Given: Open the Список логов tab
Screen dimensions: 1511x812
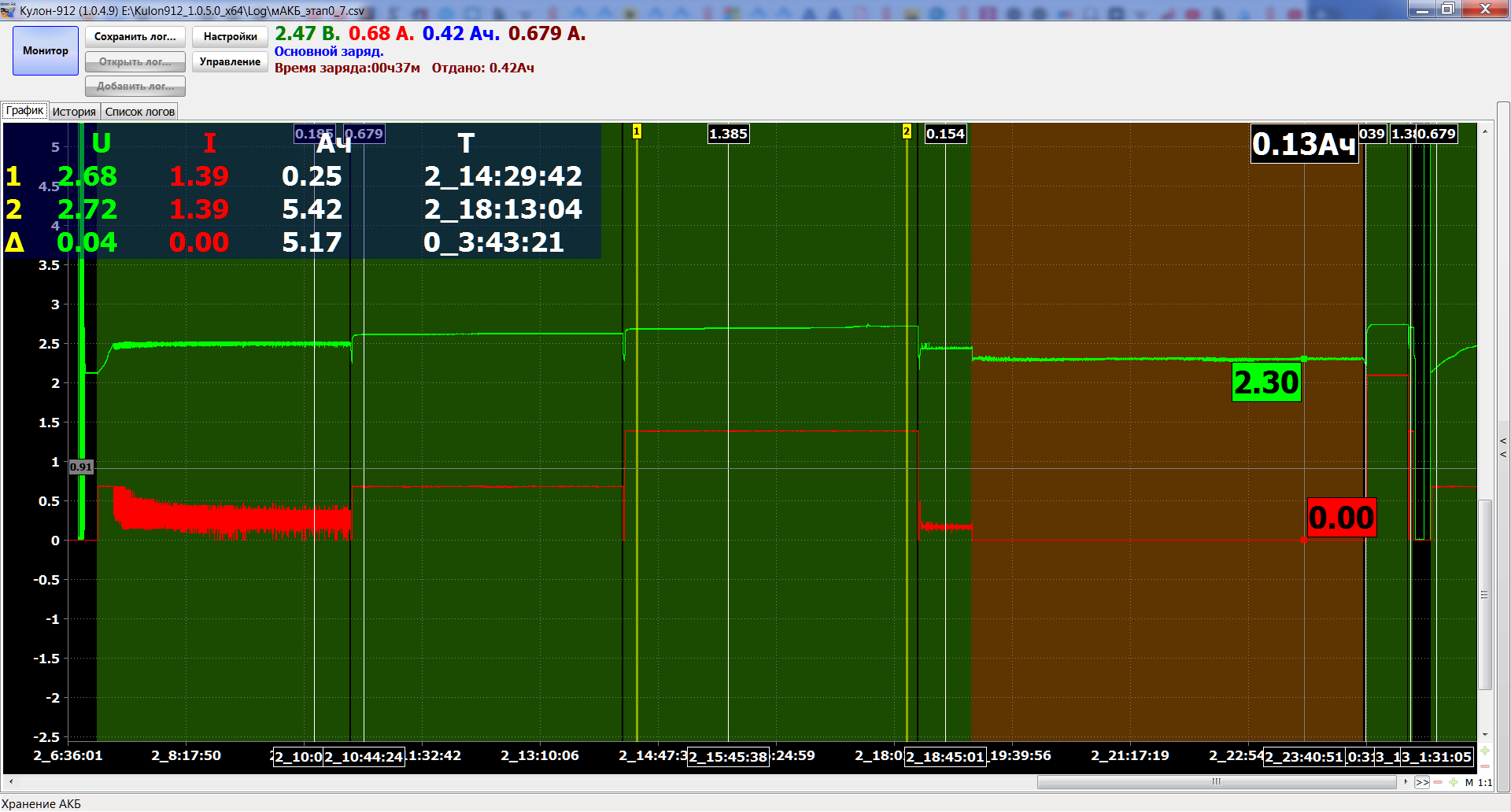Looking at the screenshot, I should (x=139, y=112).
